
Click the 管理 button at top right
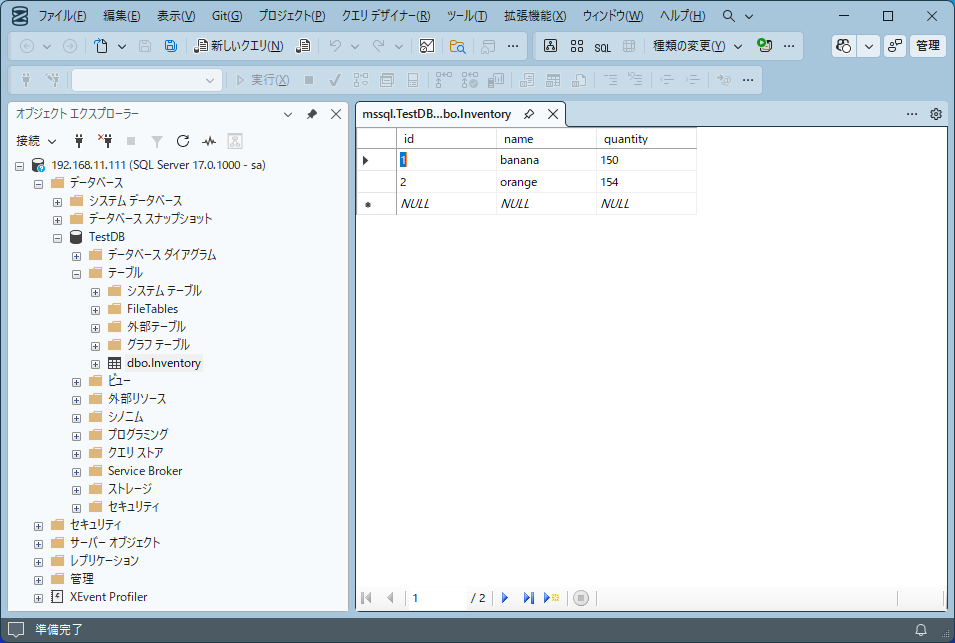point(927,46)
